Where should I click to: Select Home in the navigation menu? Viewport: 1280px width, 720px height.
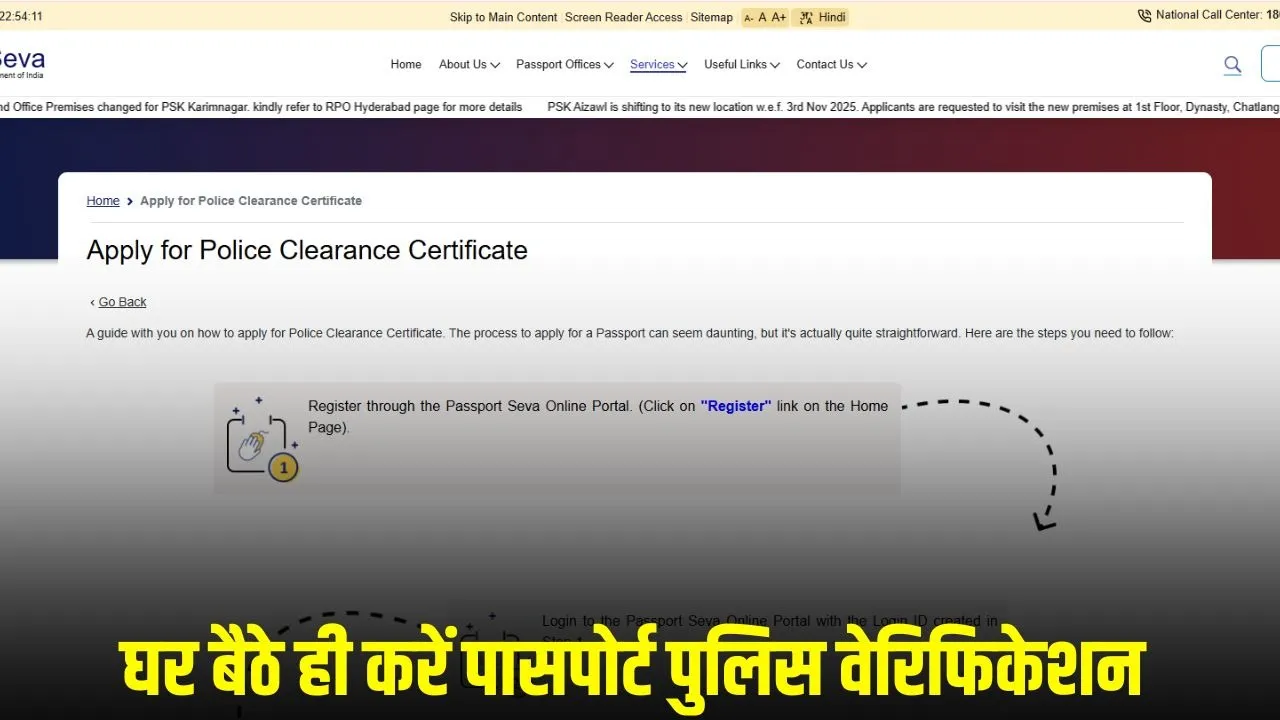pyautogui.click(x=406, y=64)
